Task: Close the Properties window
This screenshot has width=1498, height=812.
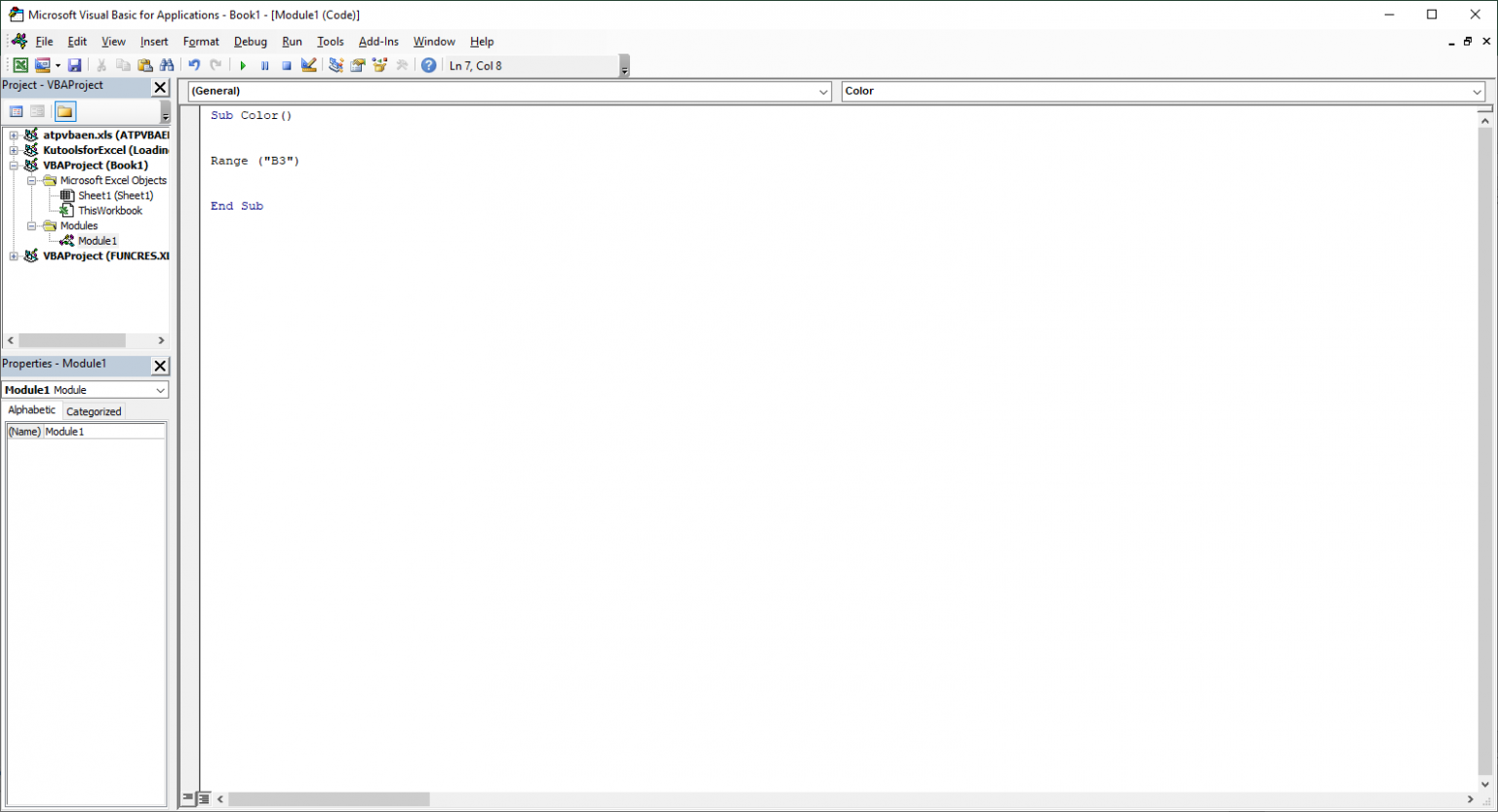Action: point(159,366)
